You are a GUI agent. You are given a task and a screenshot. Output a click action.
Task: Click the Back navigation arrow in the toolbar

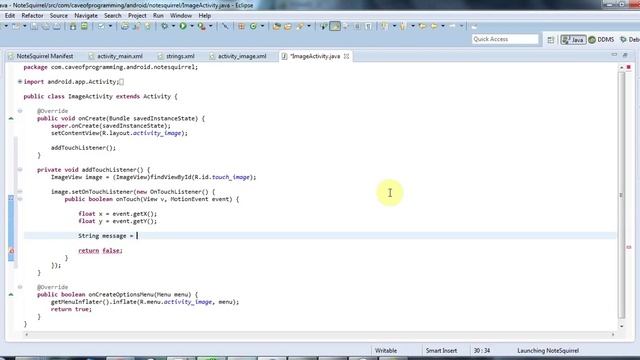[434, 27]
